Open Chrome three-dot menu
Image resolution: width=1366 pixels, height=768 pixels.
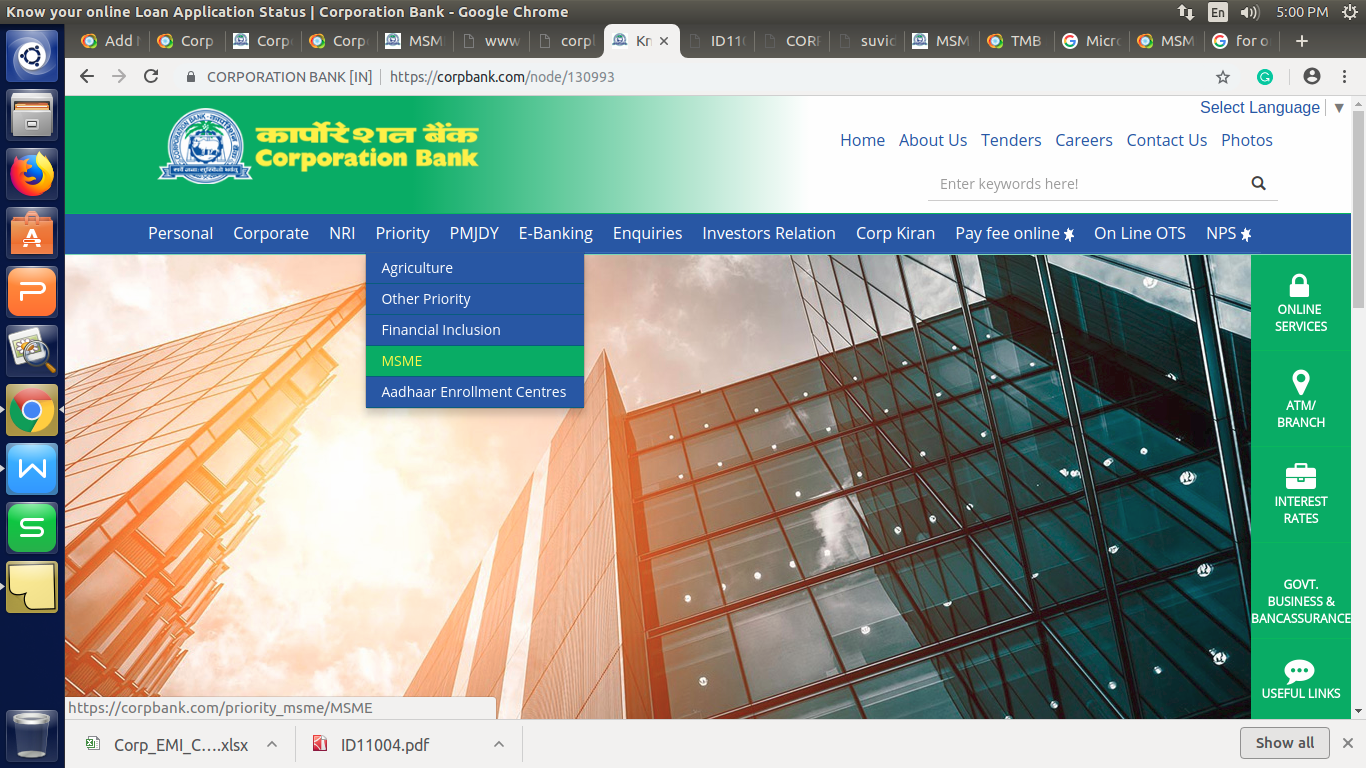coord(1345,76)
